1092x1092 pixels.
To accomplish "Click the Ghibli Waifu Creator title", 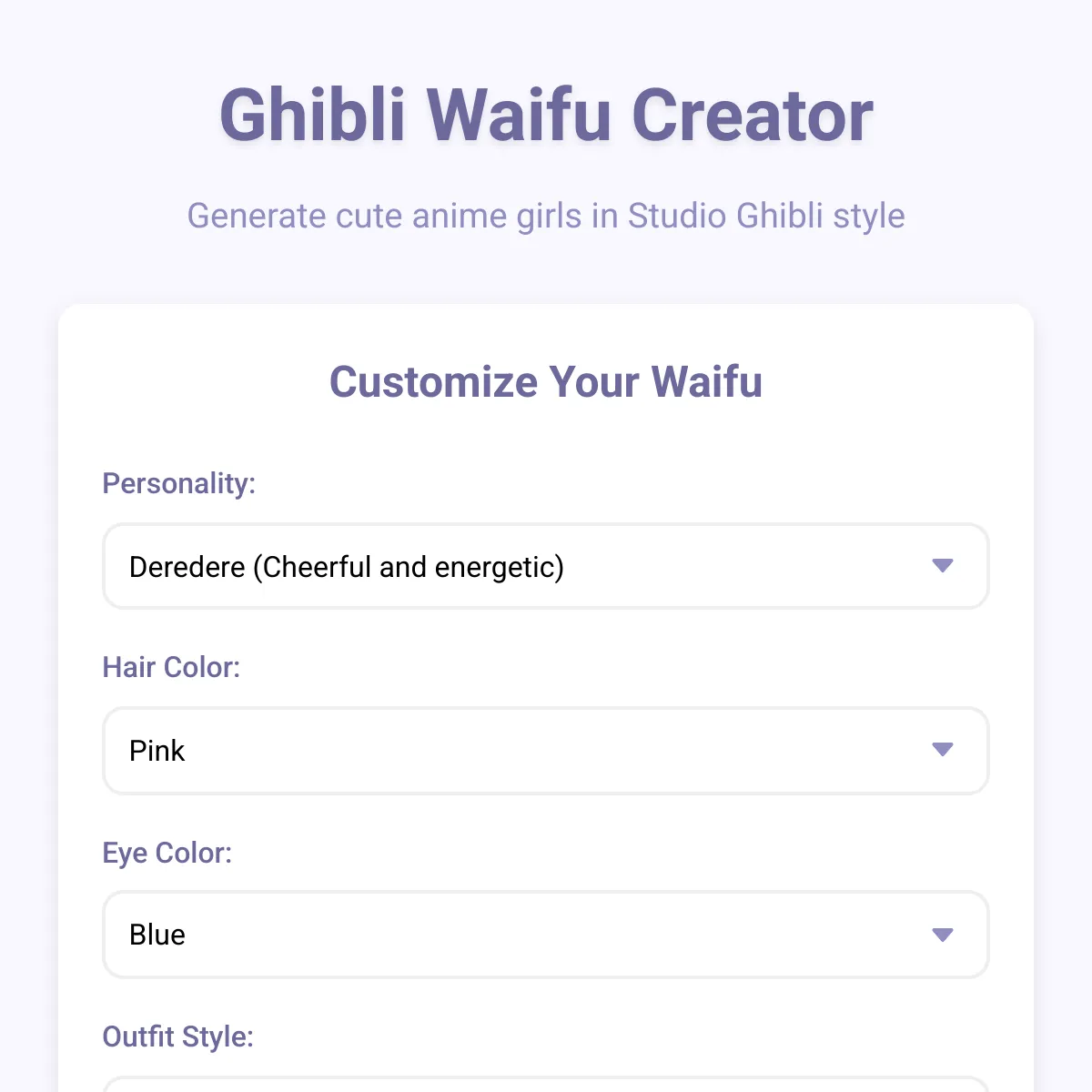I will point(545,114).
